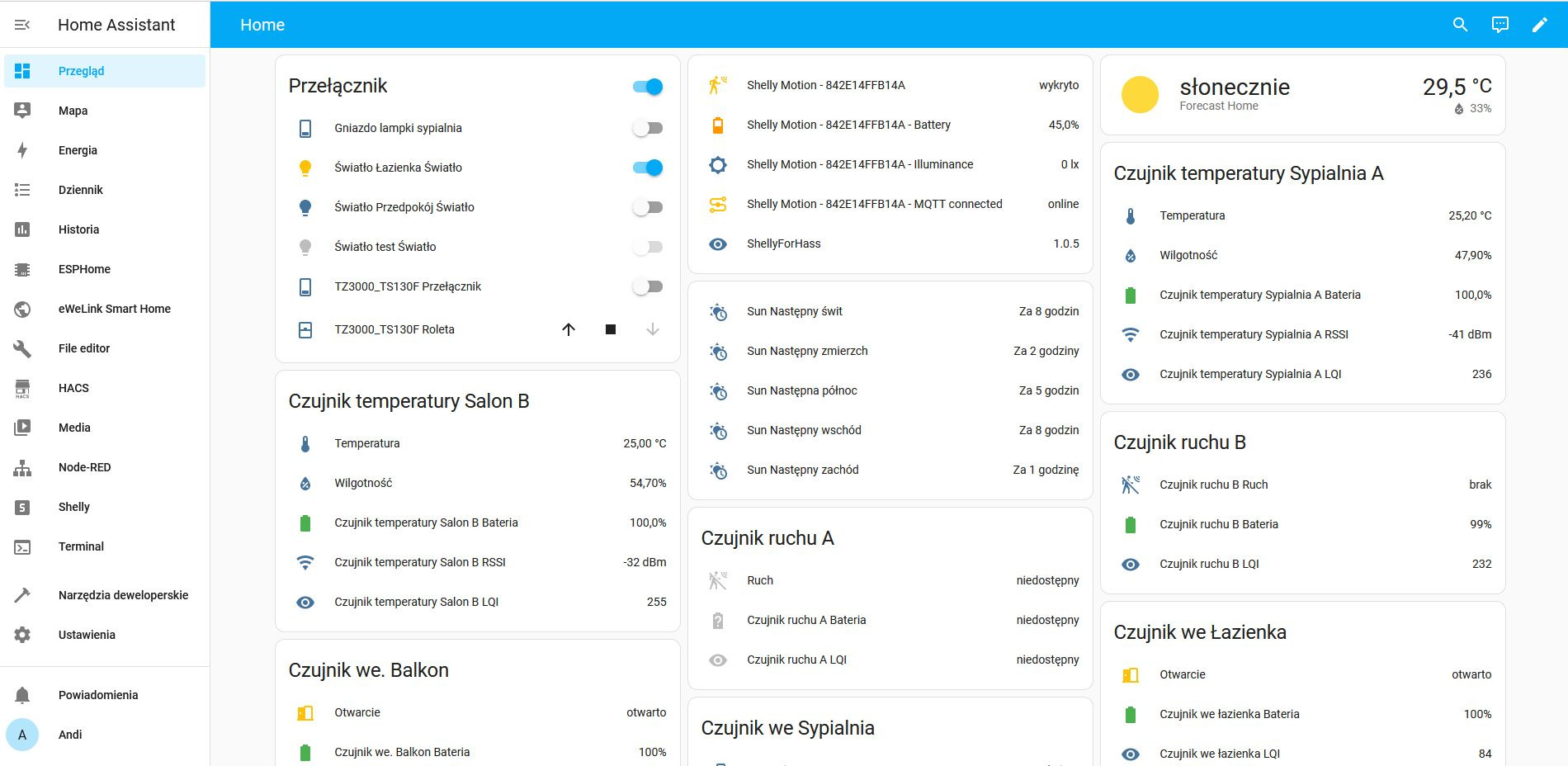The width and height of the screenshot is (1568, 766).
Task: Open the Shelly panel
Action: coord(74,506)
